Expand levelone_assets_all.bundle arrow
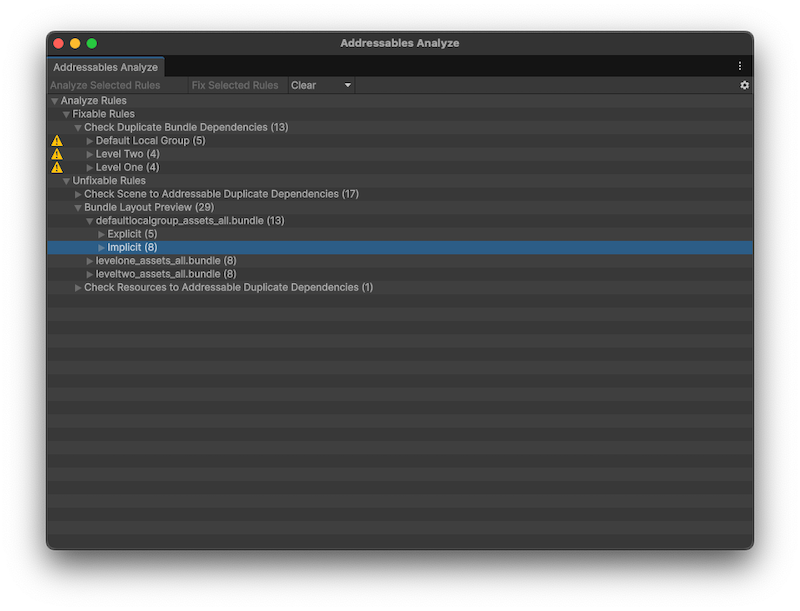The height and width of the screenshot is (611, 800). click(90, 261)
